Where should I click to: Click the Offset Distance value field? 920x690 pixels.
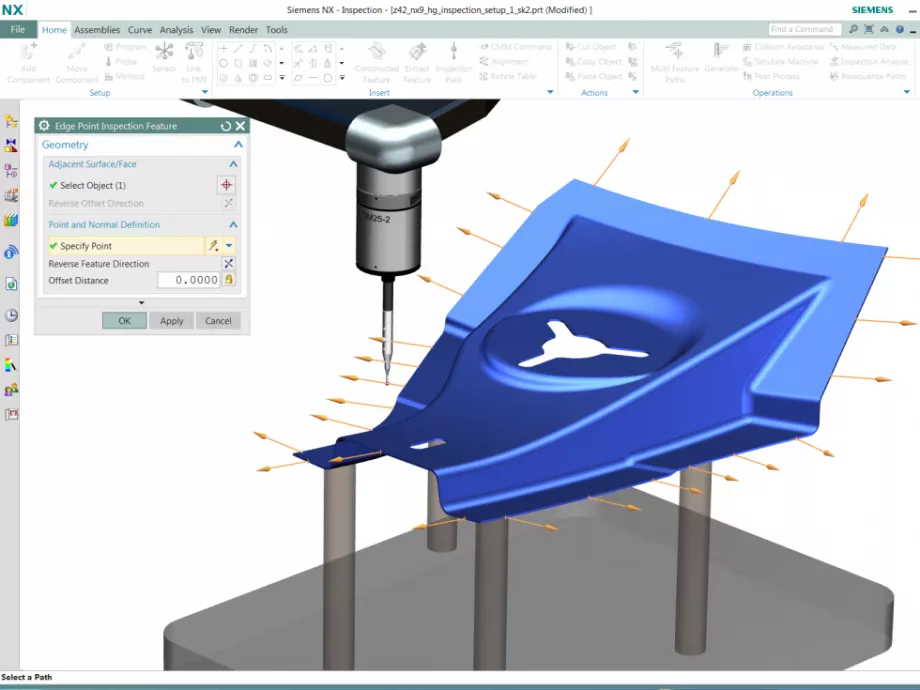(188, 280)
